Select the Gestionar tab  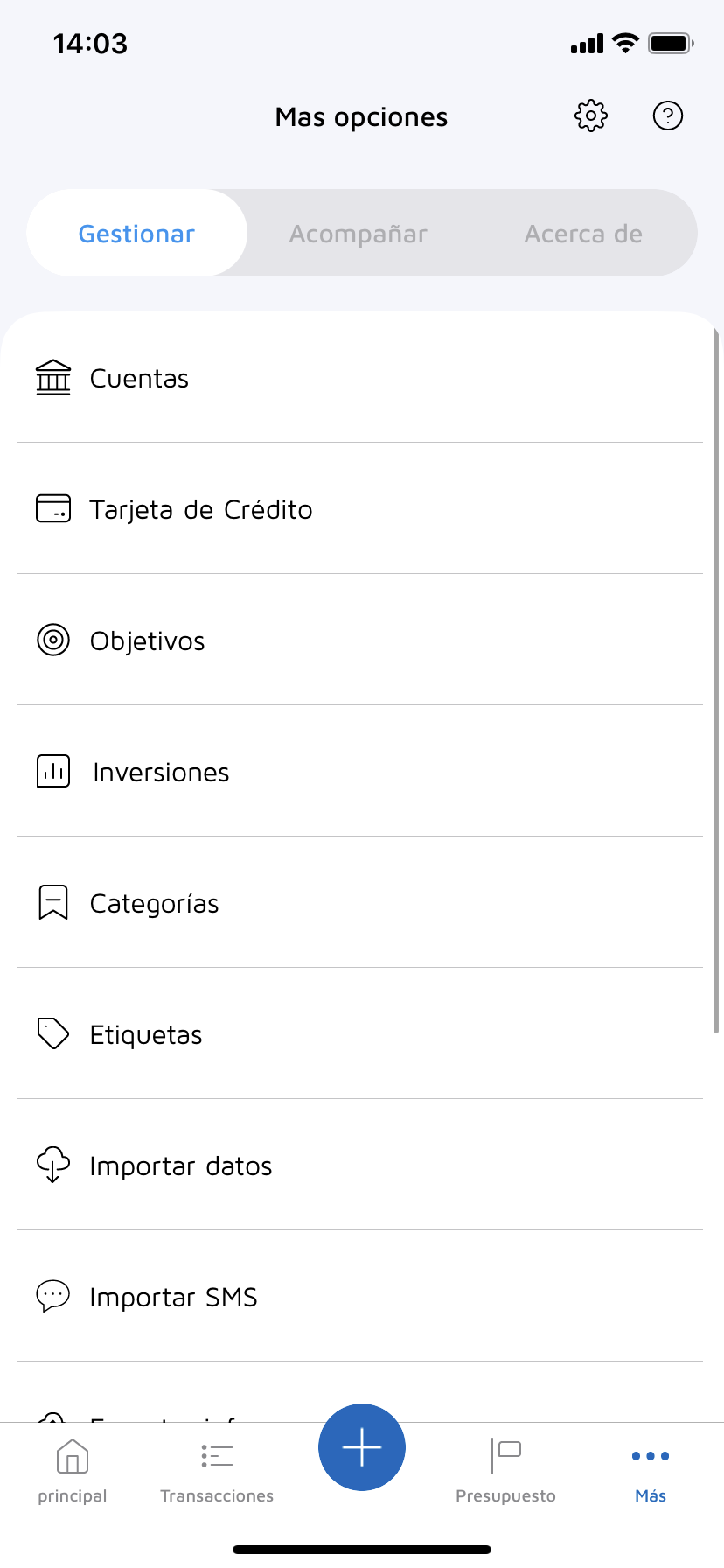[136, 234]
